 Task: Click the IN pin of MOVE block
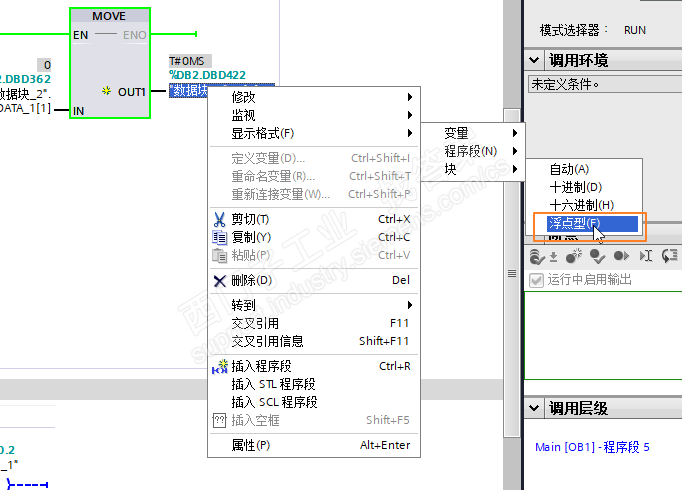(79, 111)
